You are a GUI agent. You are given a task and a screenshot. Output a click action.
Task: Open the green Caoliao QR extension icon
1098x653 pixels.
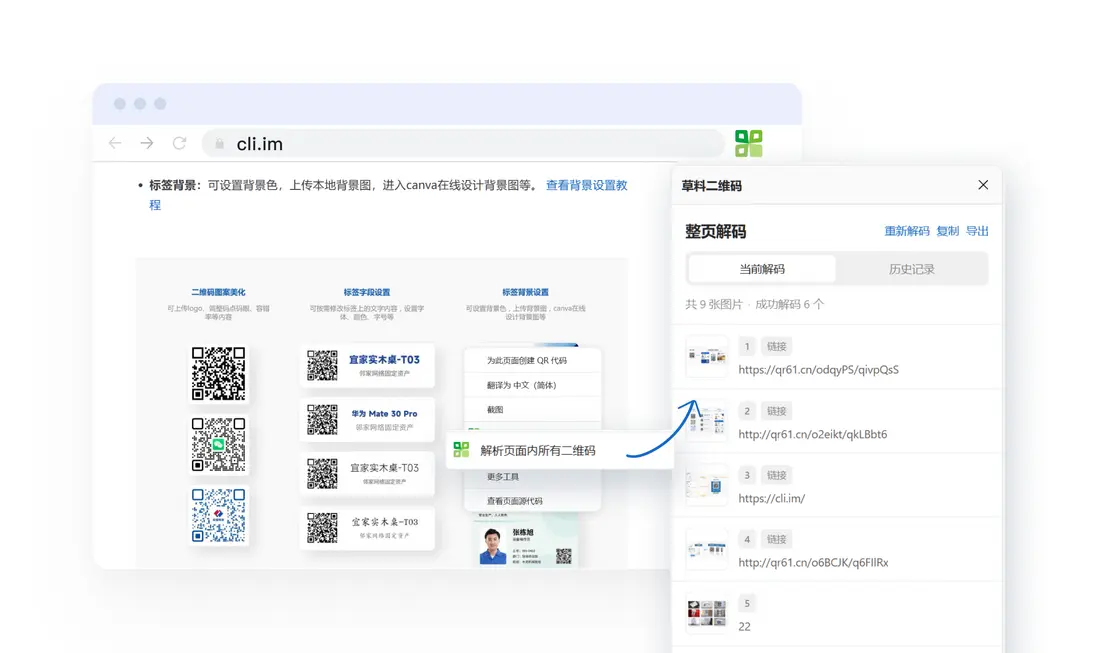click(749, 143)
